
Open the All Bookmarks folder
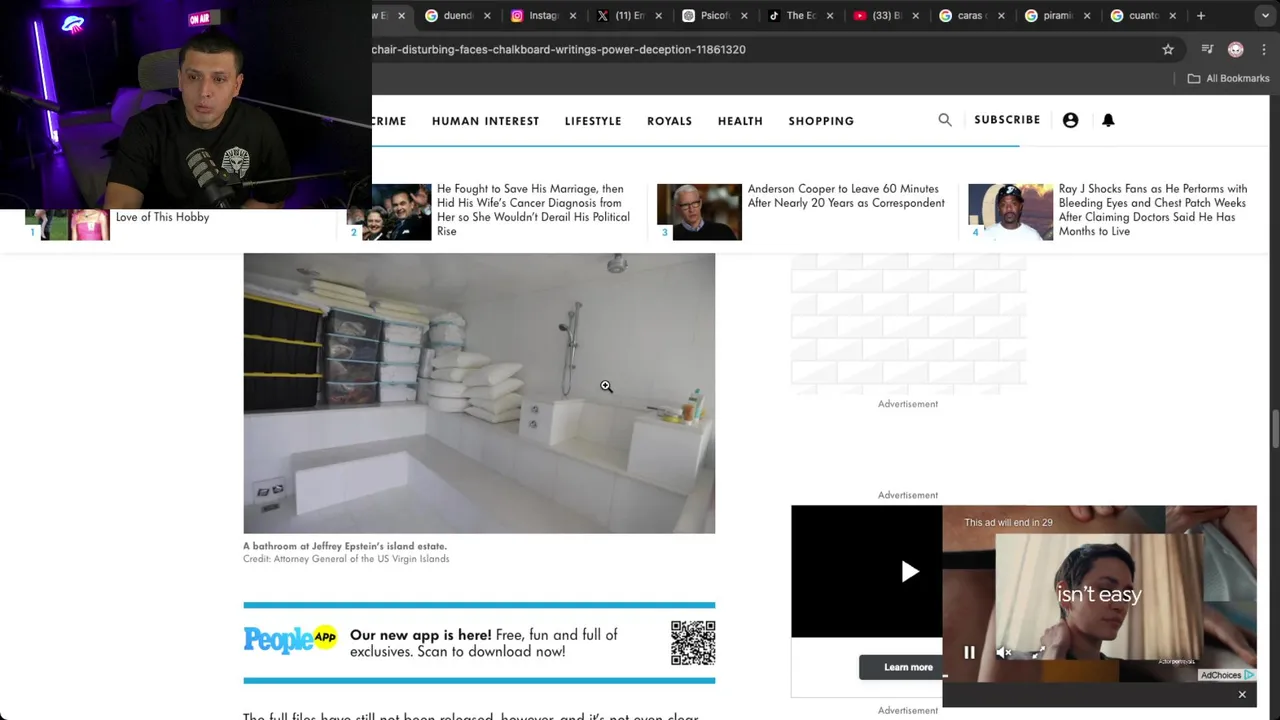point(1228,78)
